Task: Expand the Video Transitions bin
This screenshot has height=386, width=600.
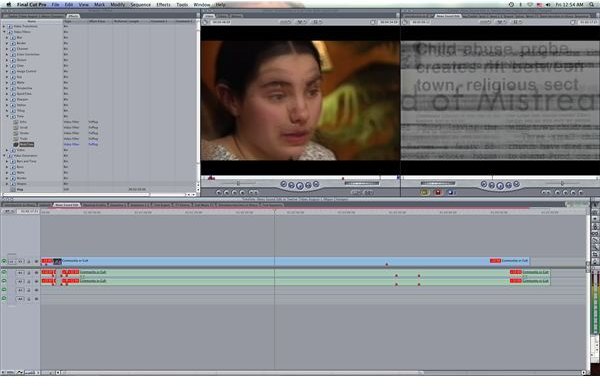Action: 4,26
